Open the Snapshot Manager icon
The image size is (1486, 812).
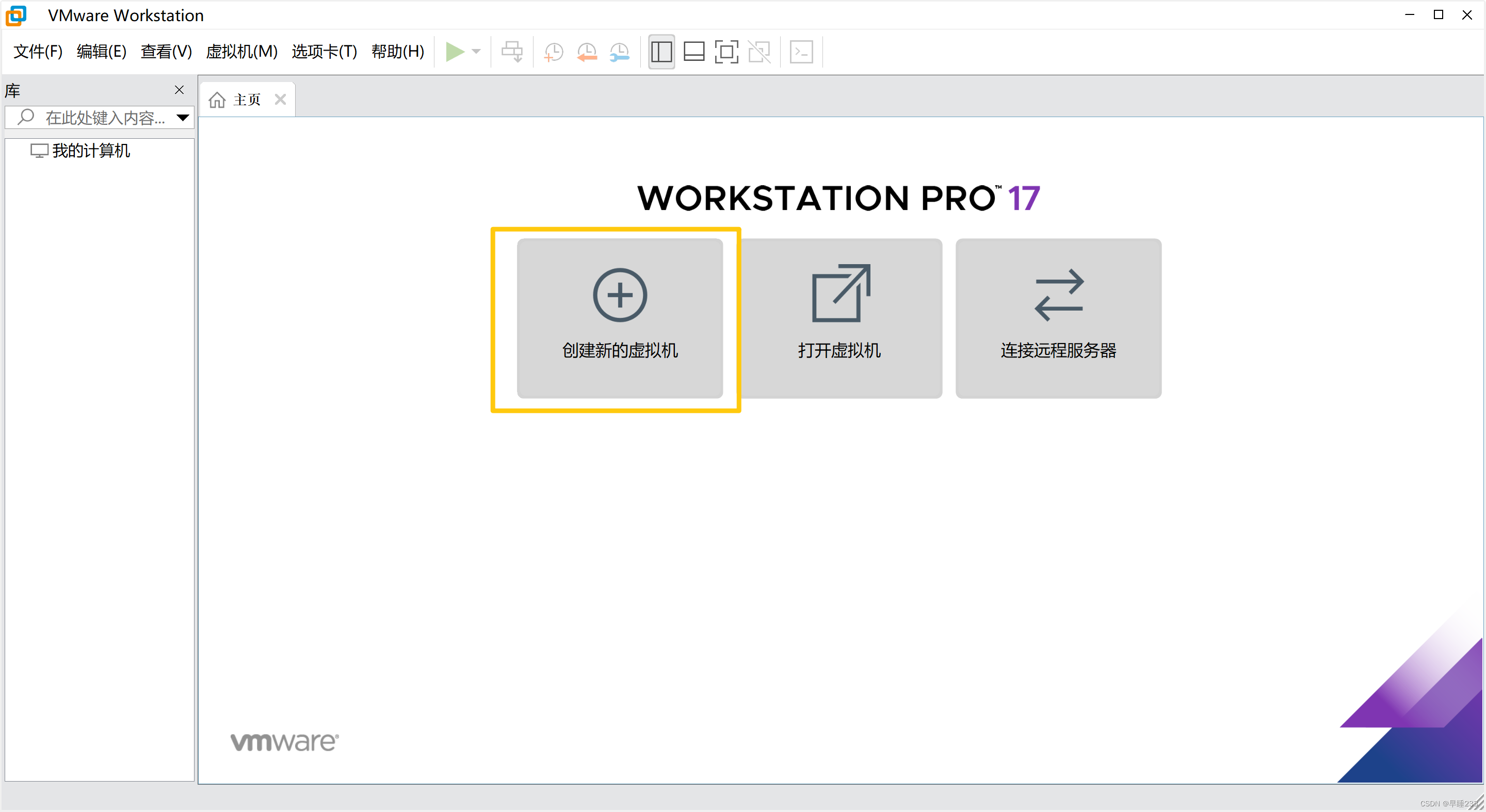pyautogui.click(x=620, y=52)
